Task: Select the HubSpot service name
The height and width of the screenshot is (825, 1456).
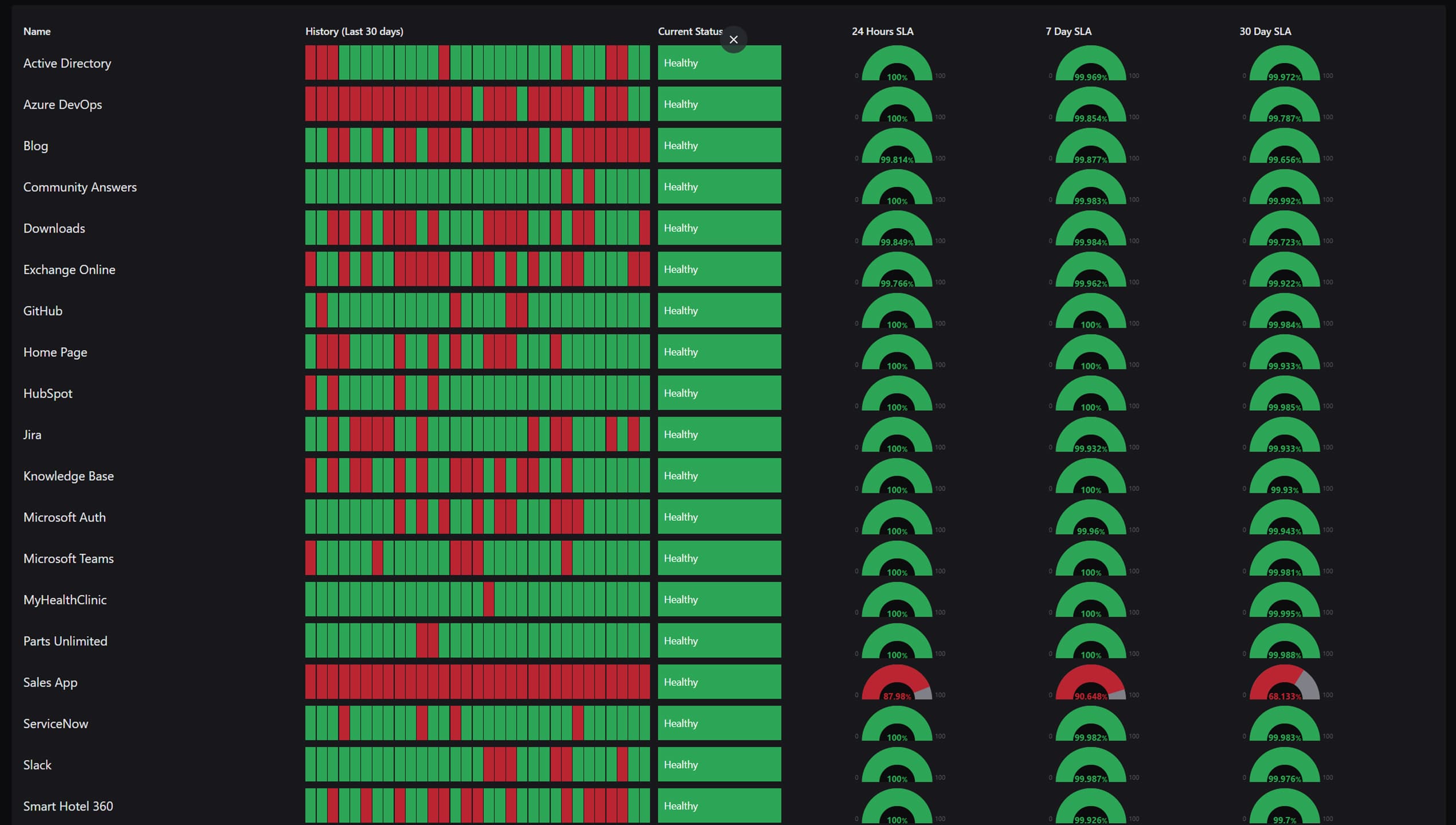Action: pyautogui.click(x=48, y=393)
